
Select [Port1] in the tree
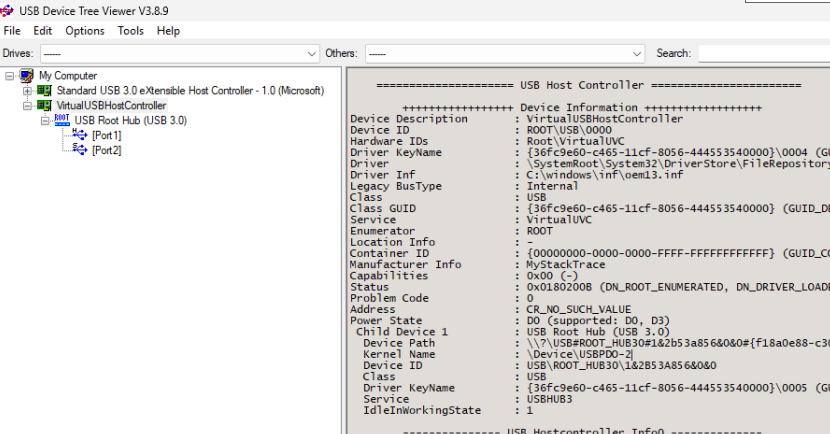click(x=106, y=135)
